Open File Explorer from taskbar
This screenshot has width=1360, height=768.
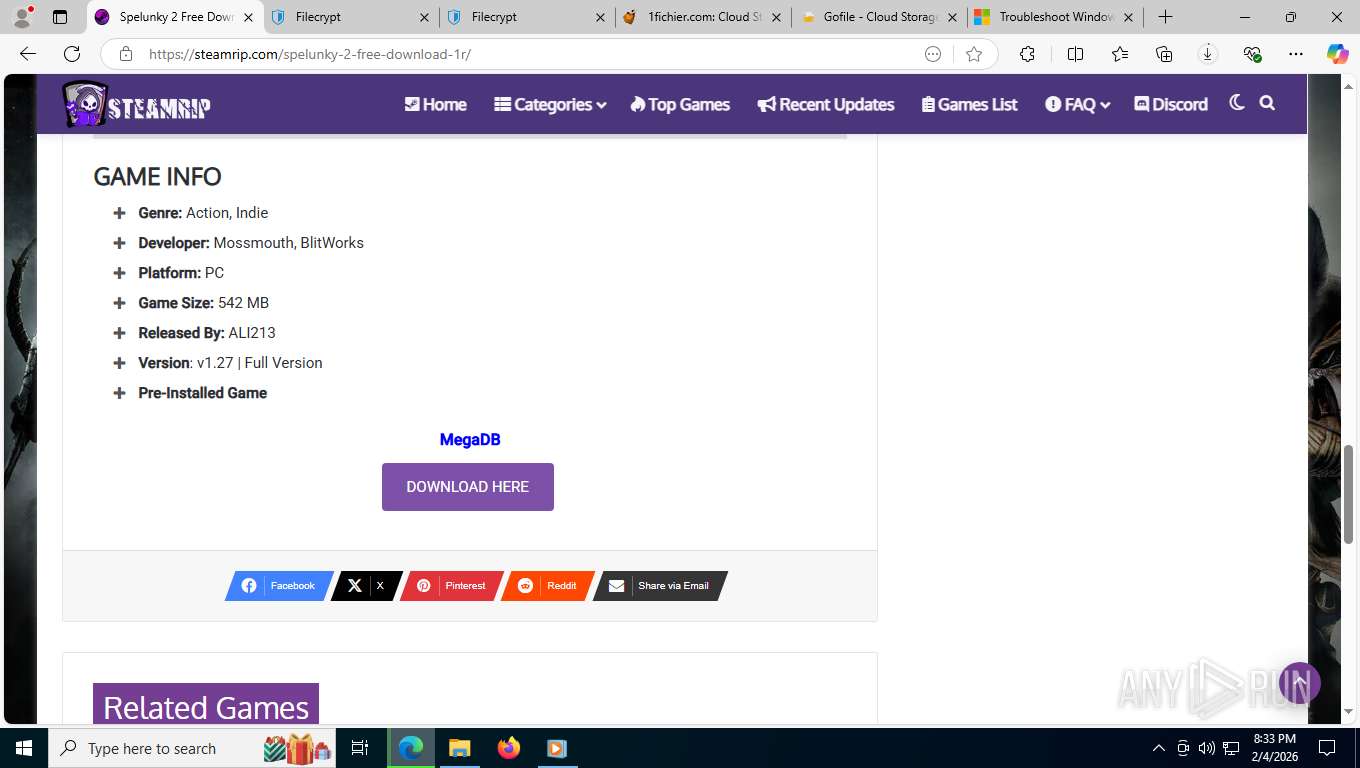[459, 748]
